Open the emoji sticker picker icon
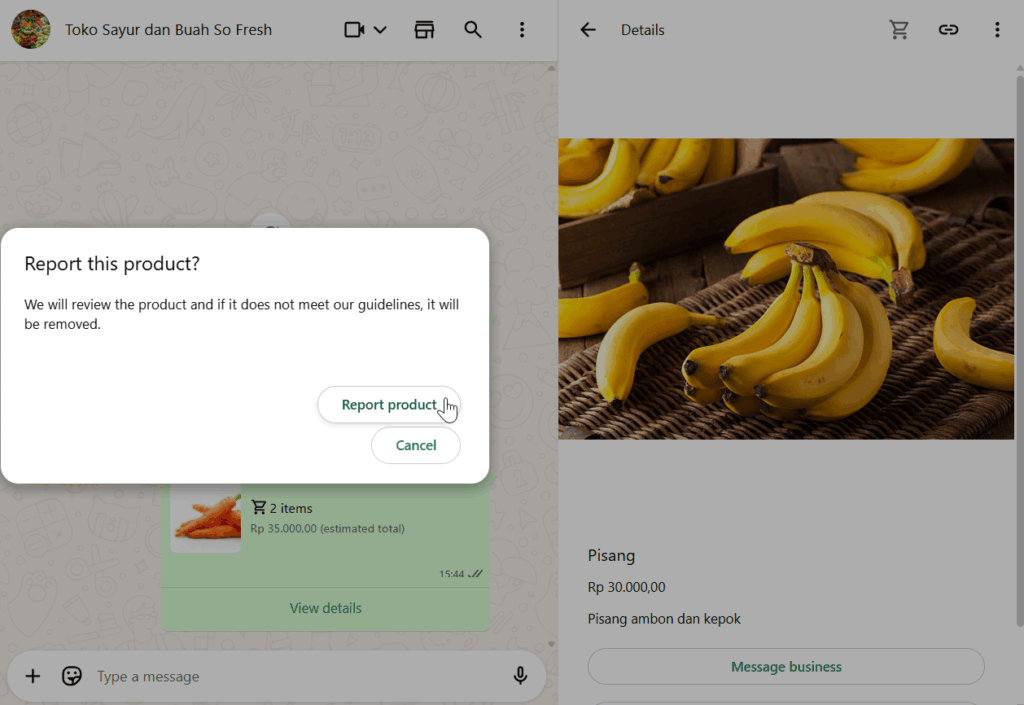The image size is (1024, 705). coord(72,677)
